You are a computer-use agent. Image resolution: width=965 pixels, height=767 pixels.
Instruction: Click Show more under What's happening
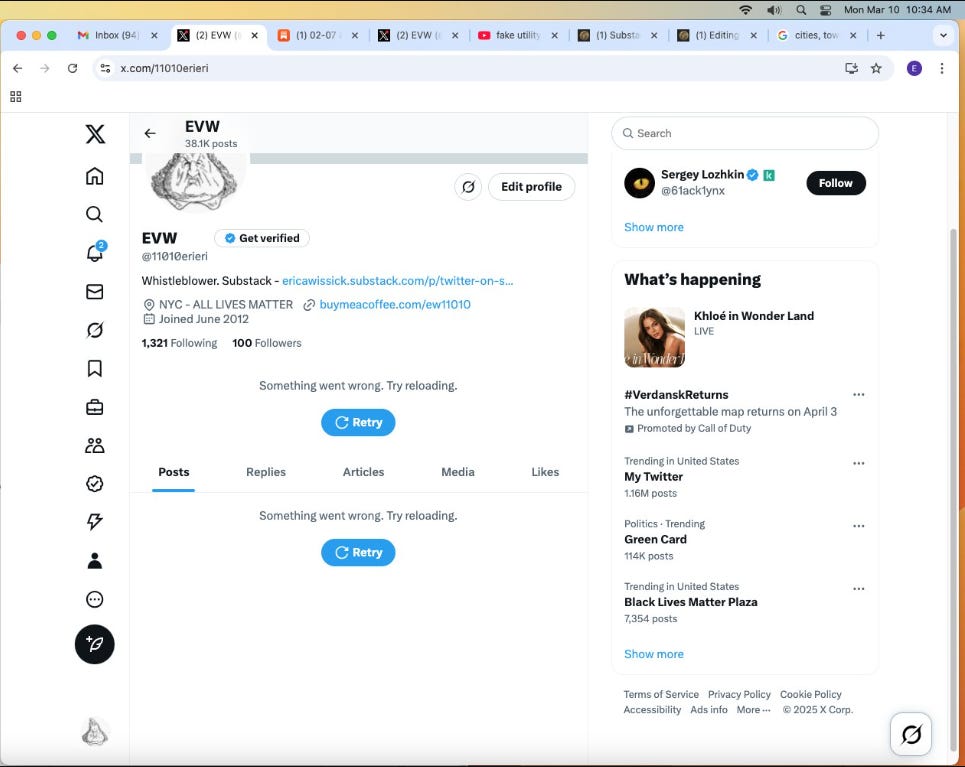click(x=654, y=654)
